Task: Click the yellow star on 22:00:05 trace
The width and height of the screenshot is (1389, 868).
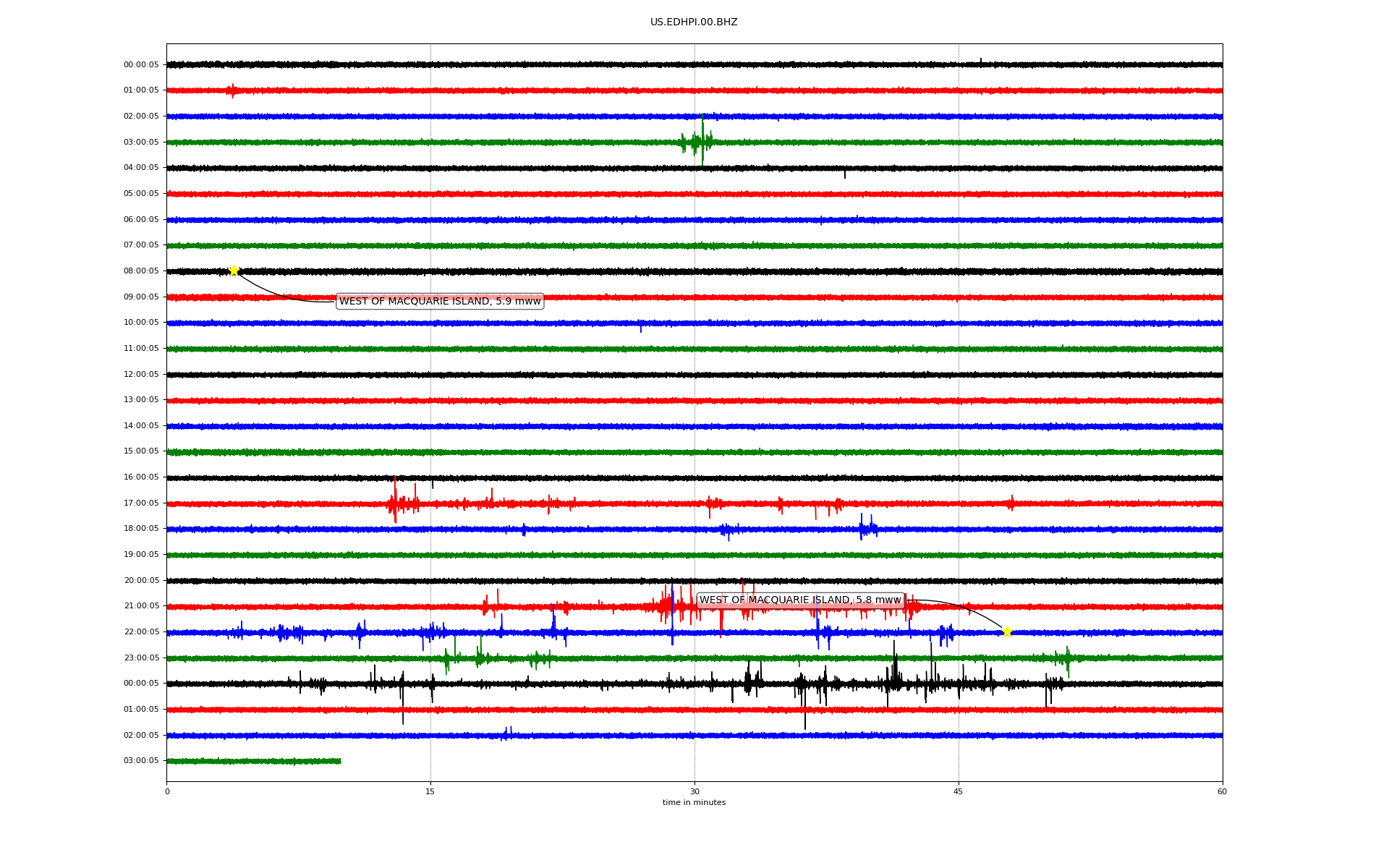Action: pyautogui.click(x=1006, y=631)
